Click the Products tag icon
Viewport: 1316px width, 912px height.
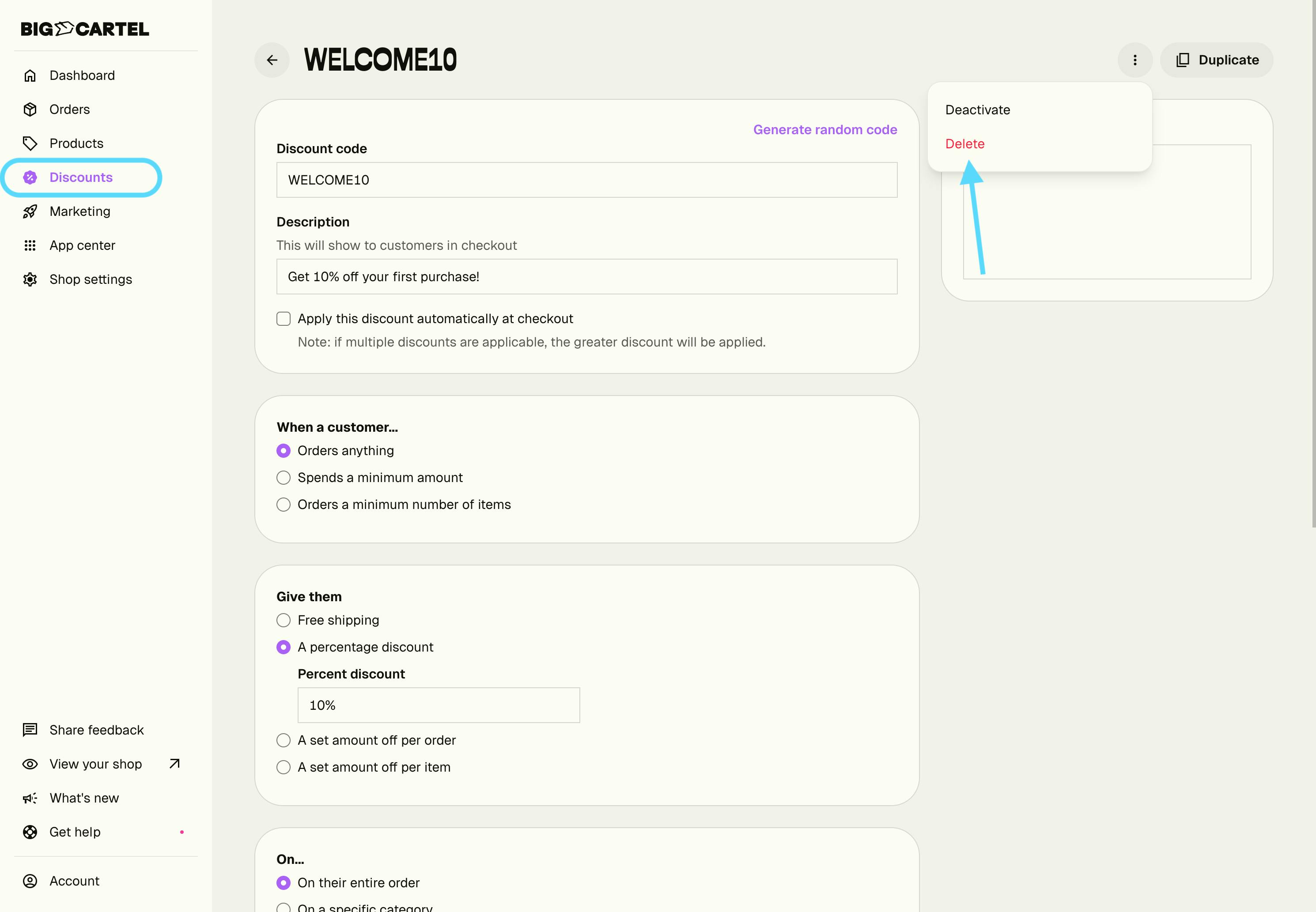[x=30, y=143]
